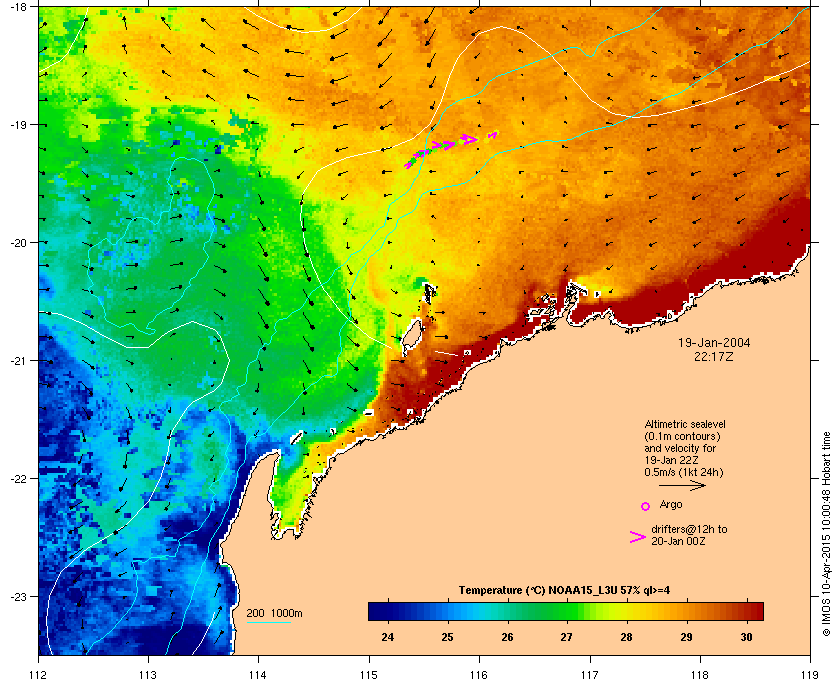Click the magenta drifter track on the map
Screen dimensions: 840x680
(450, 148)
